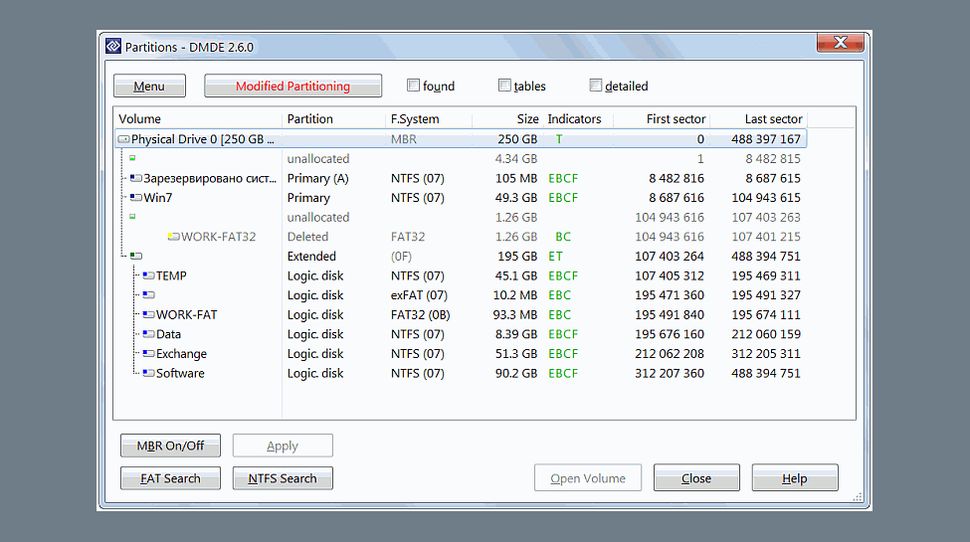Start a FAT Search
Viewport: 970px width, 542px height.
[x=170, y=478]
